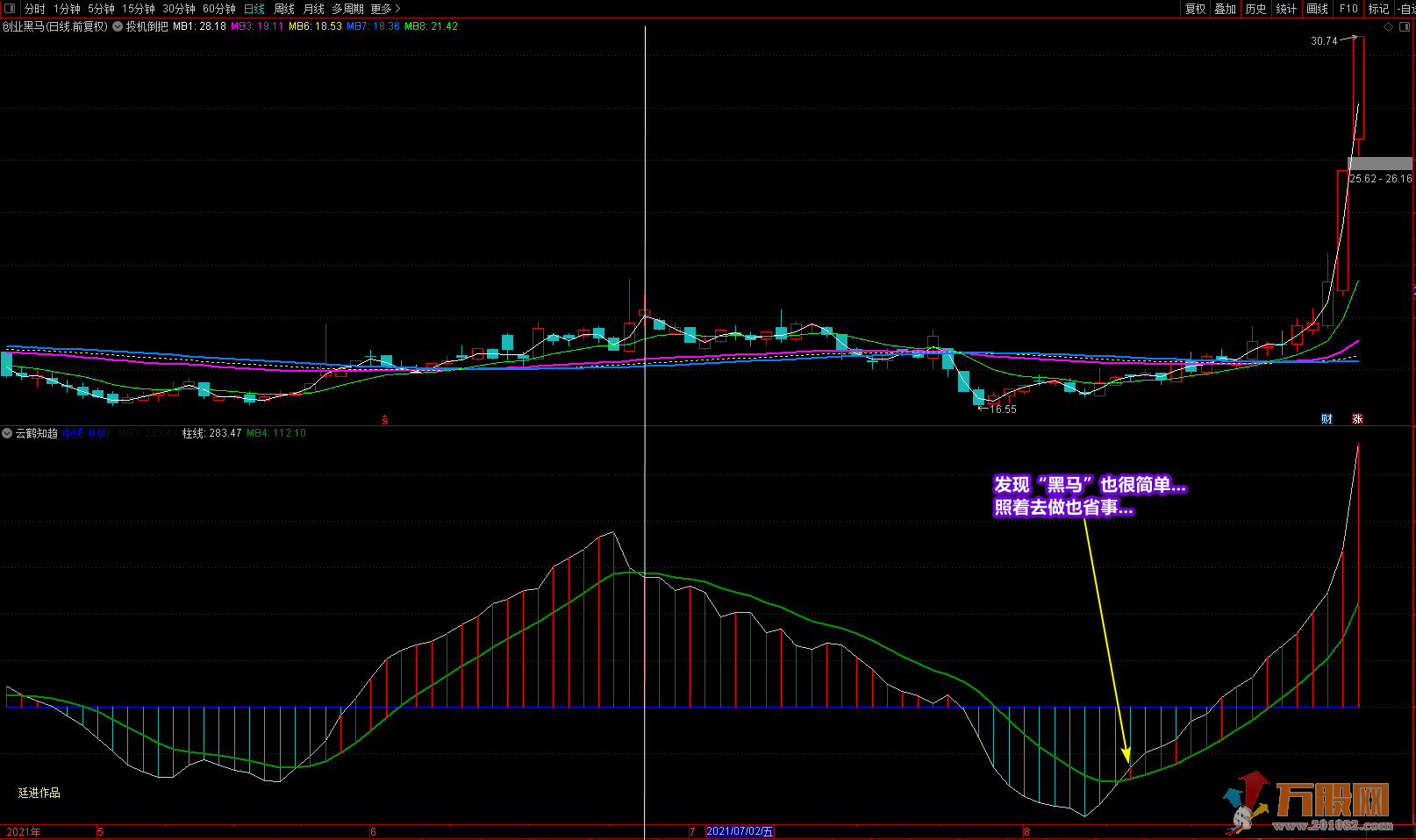Viewport: 1416px width, 840px height.
Task: Click the 廷进作品 label
Action: point(39,793)
